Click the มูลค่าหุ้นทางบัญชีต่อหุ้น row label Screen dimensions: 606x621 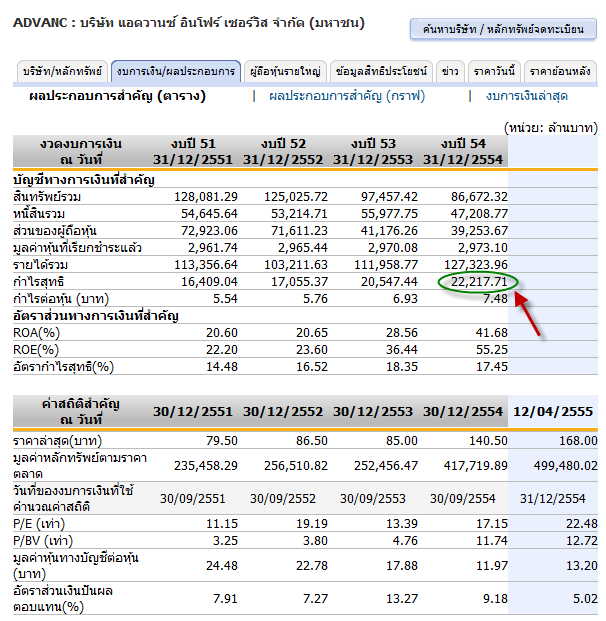76,566
